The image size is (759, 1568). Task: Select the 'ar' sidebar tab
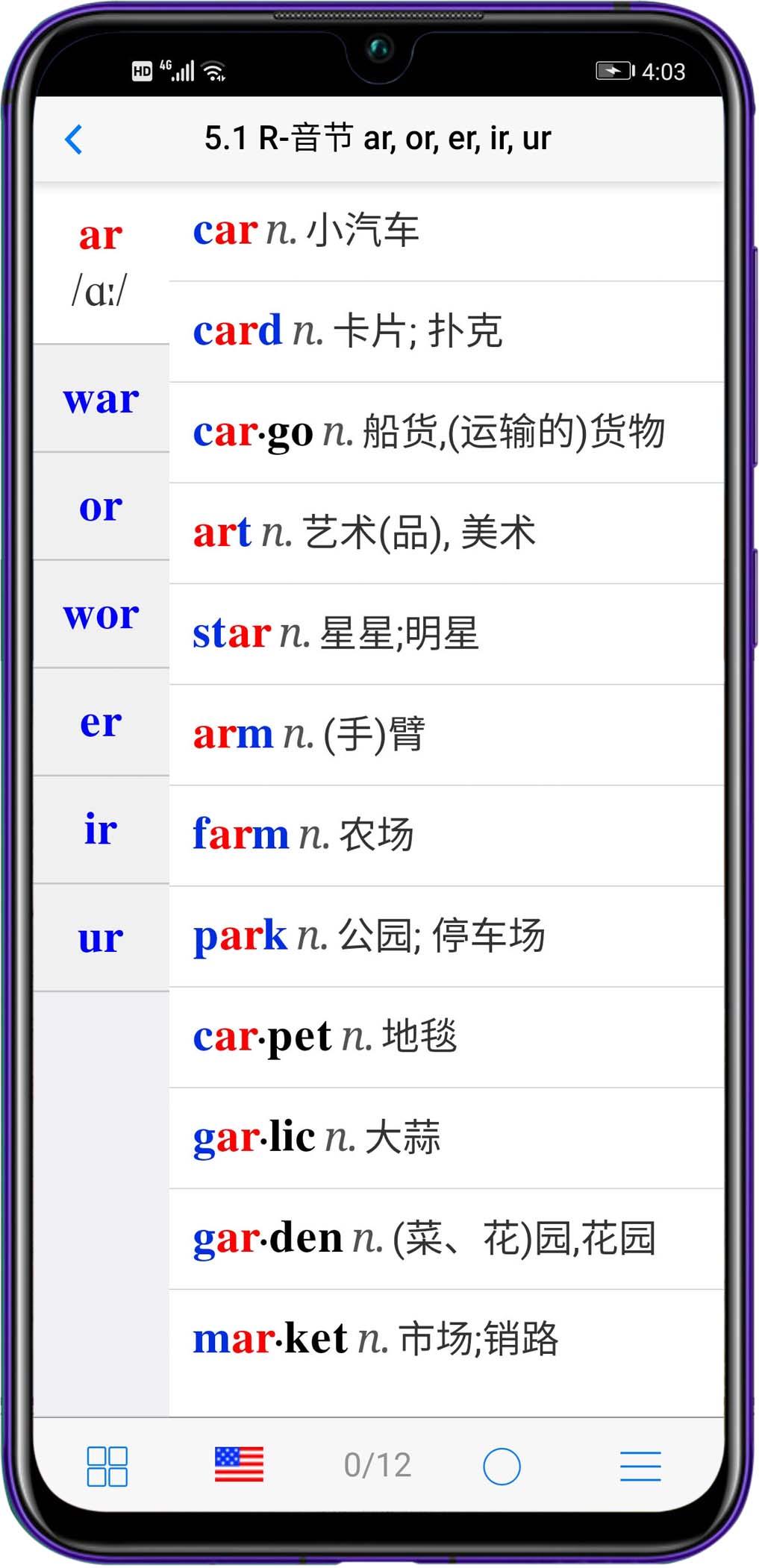click(101, 263)
